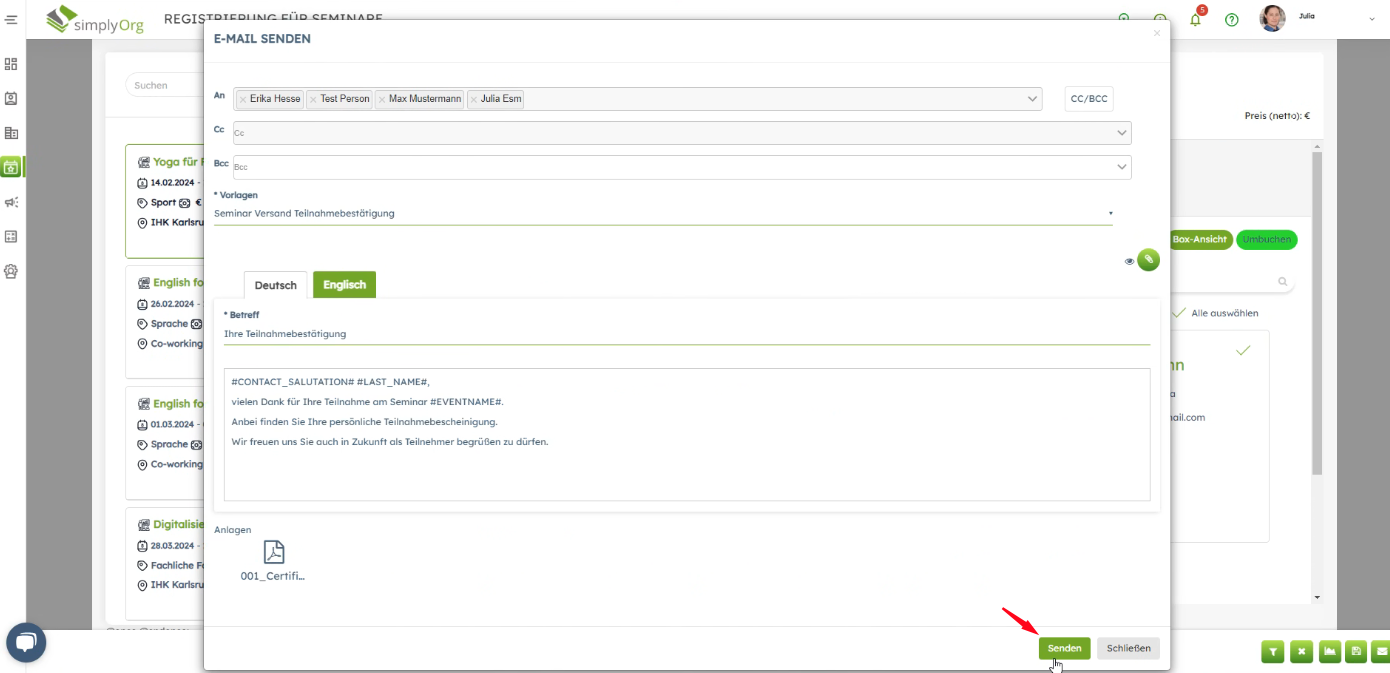Screen dimensions: 1390x673
Task: Expand the An recipients dropdown
Action: click(x=1032, y=99)
